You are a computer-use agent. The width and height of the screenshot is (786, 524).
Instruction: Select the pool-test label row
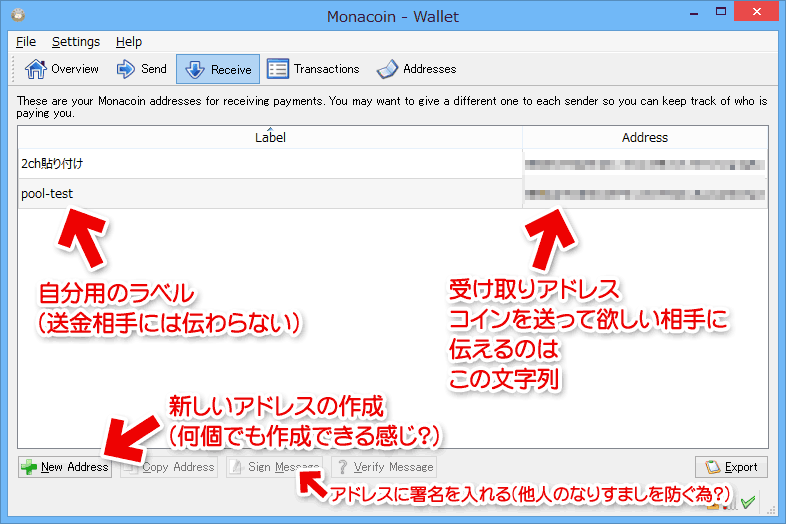click(x=270, y=194)
